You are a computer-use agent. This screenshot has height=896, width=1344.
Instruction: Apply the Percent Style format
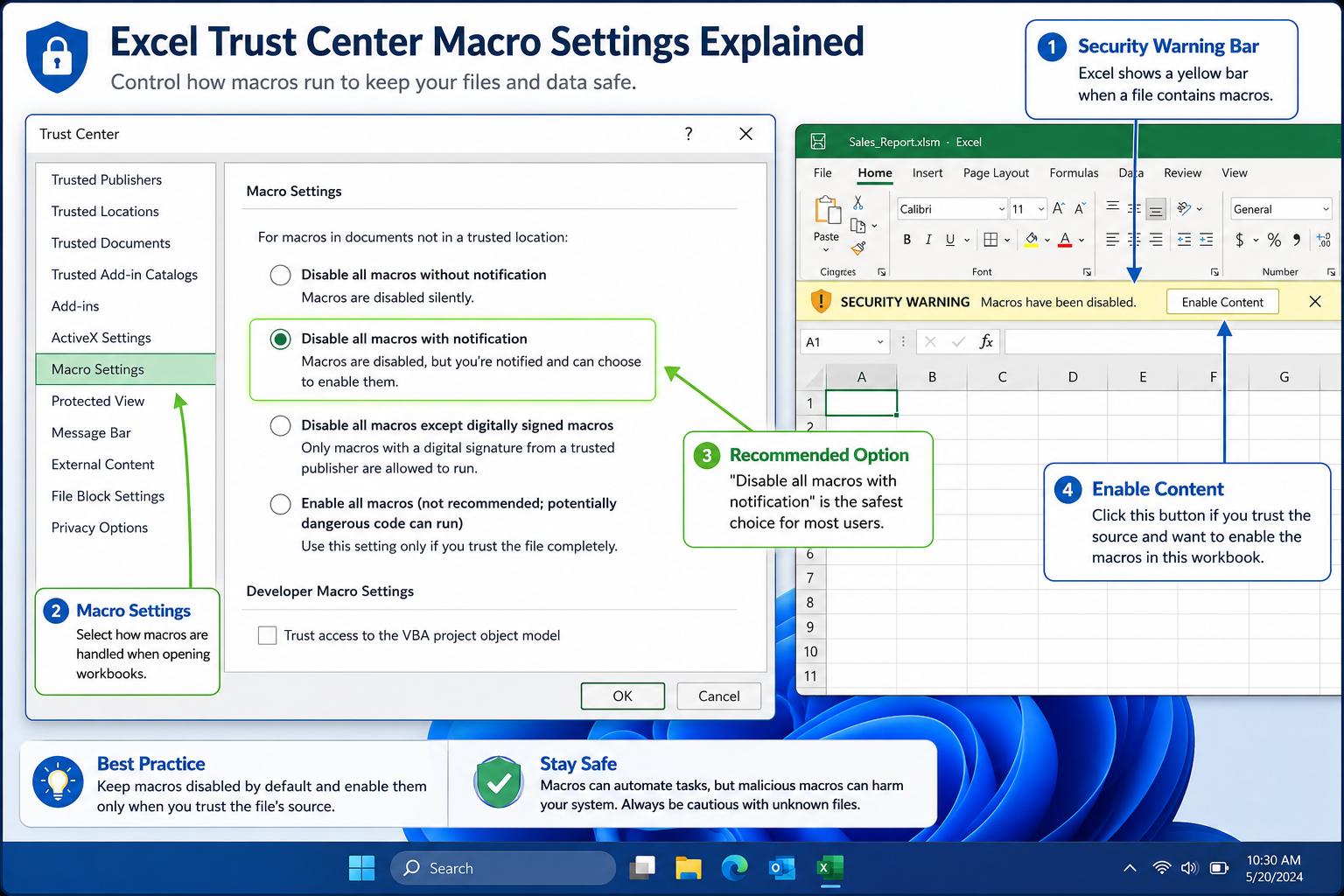1274,240
